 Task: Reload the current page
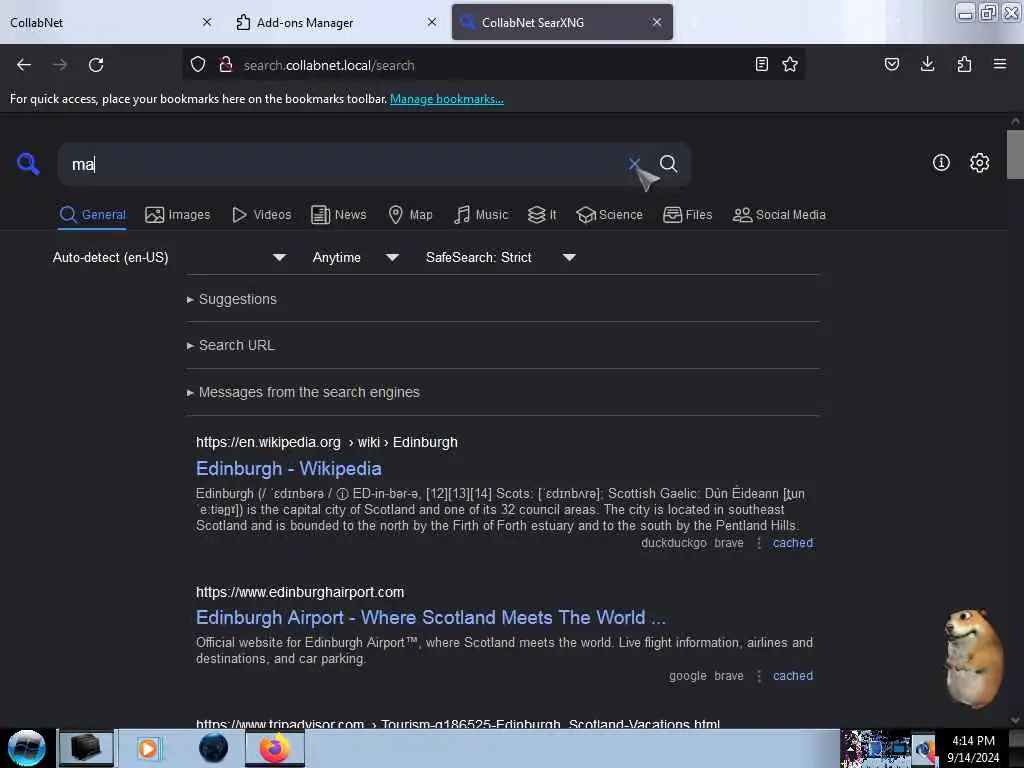click(96, 65)
